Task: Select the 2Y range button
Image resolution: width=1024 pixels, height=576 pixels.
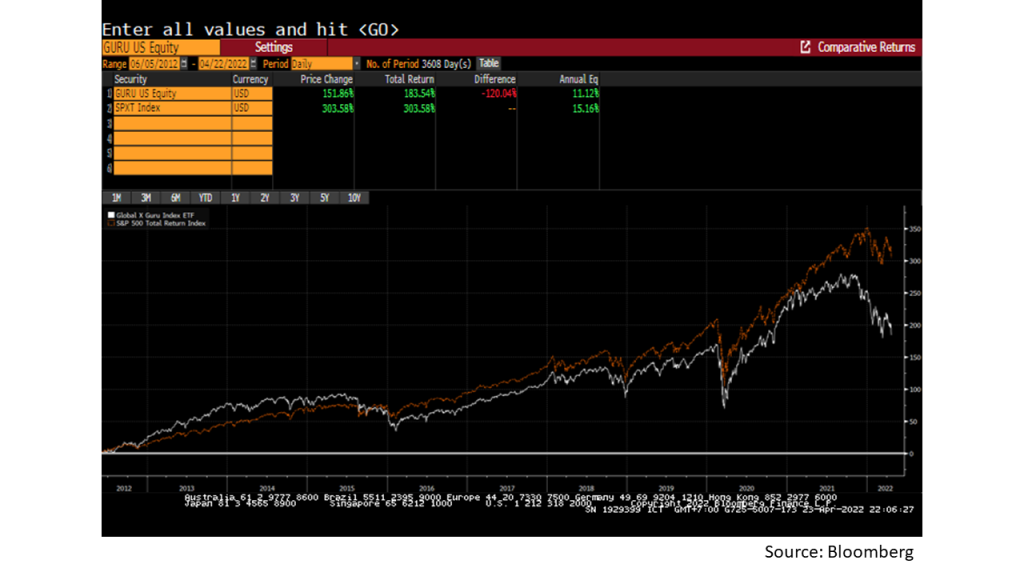Action: 265,198
